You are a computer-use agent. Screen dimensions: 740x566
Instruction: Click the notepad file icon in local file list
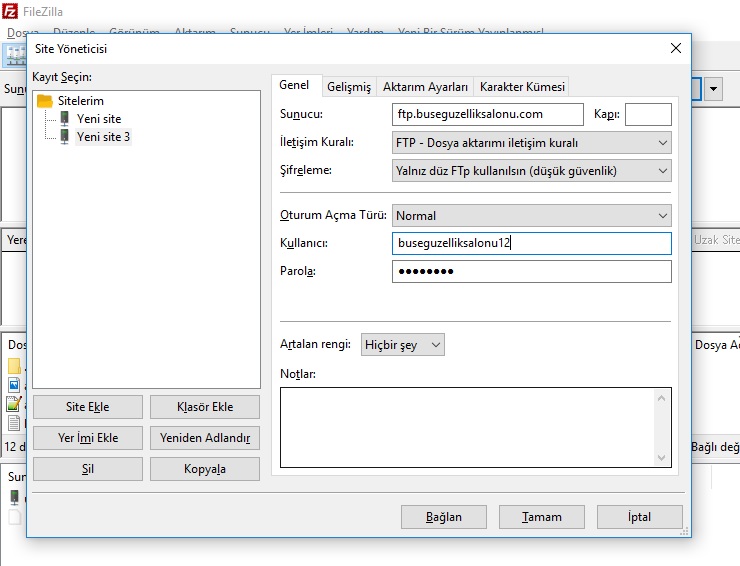tap(14, 404)
